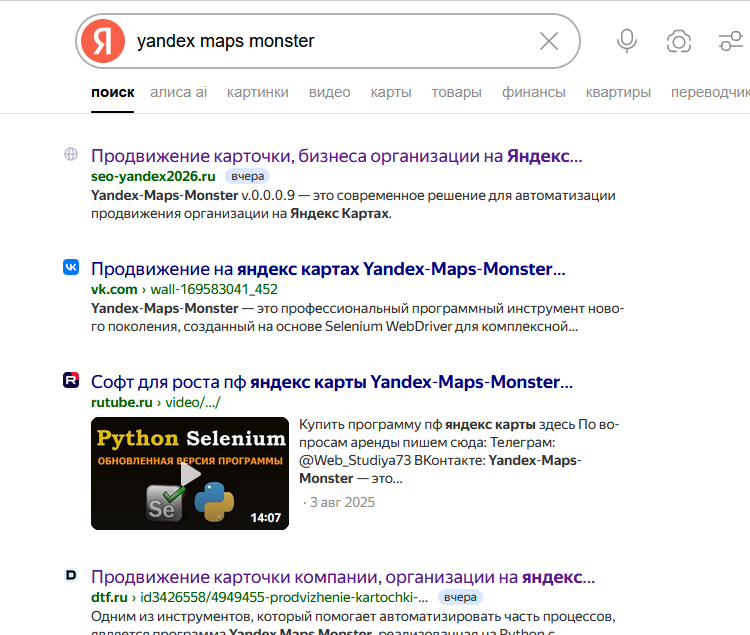Clear the search query with the X
This screenshot has width=750, height=635.
pos(549,41)
